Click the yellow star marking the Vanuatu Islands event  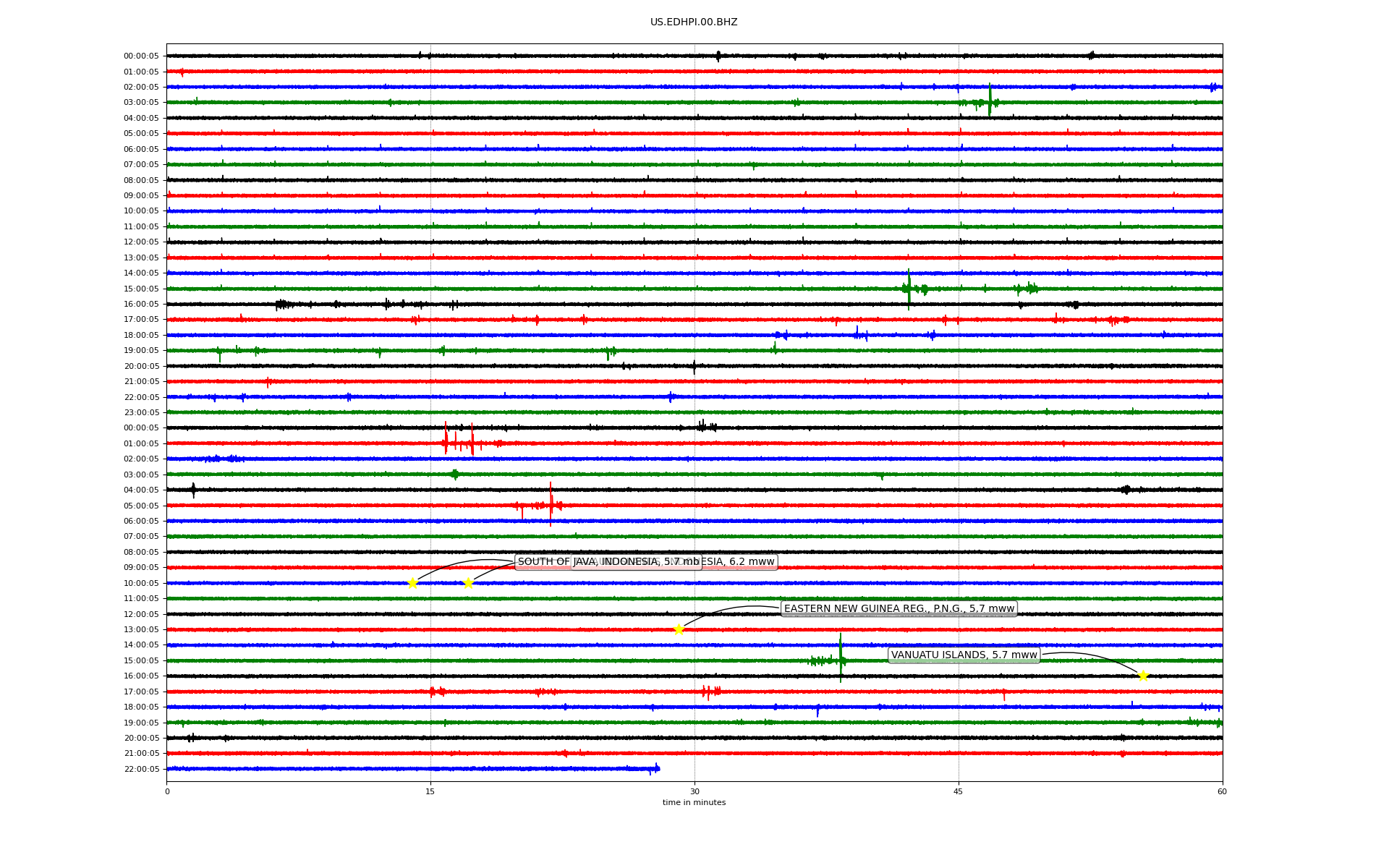[1143, 676]
